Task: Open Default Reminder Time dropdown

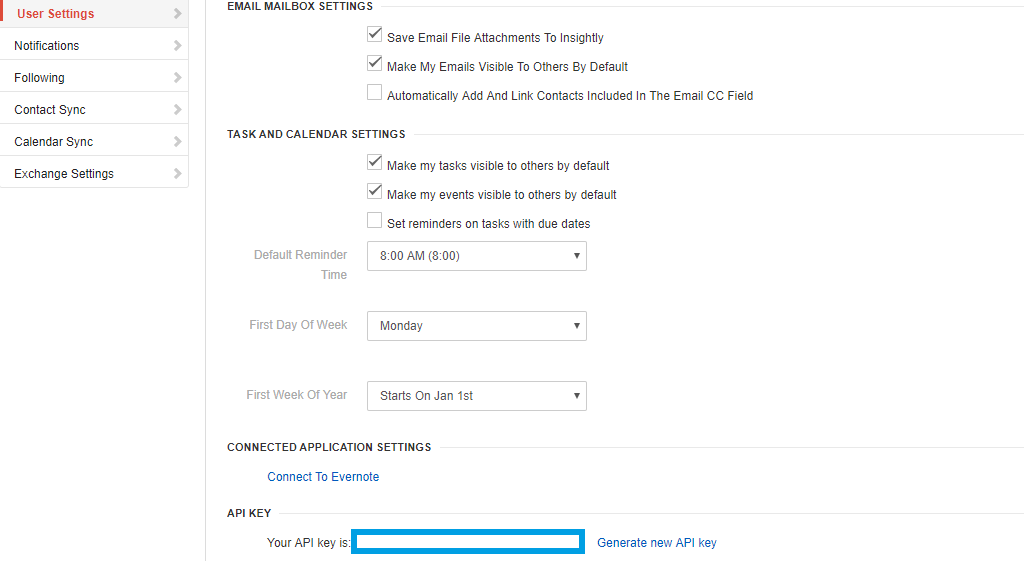Action: click(x=476, y=256)
